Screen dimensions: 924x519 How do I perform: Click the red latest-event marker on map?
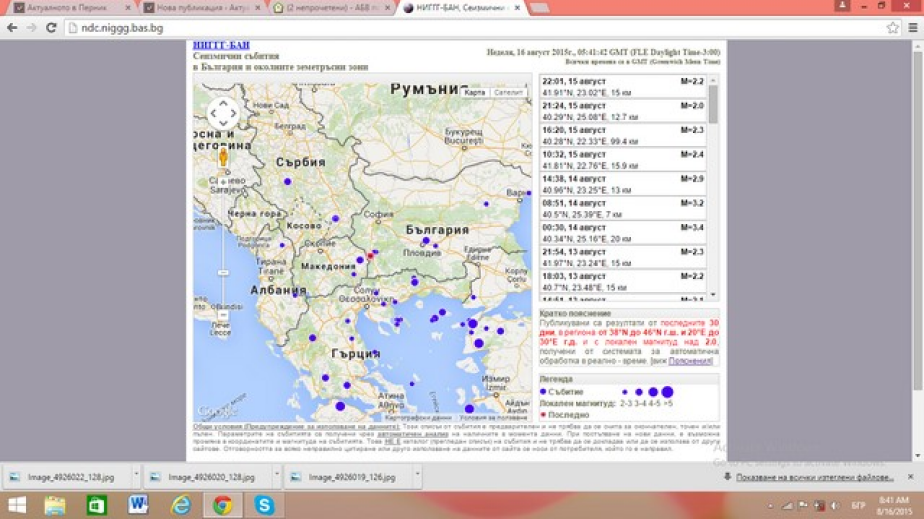[370, 255]
